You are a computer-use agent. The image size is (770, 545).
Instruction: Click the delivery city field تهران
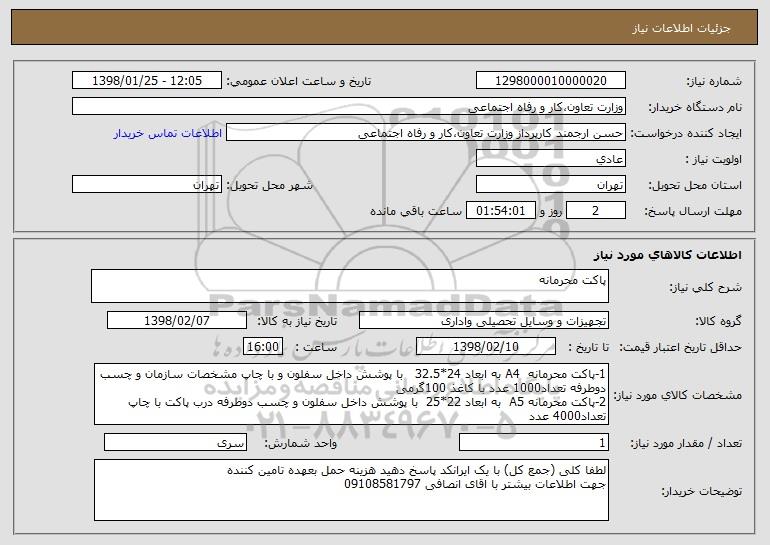[147, 185]
